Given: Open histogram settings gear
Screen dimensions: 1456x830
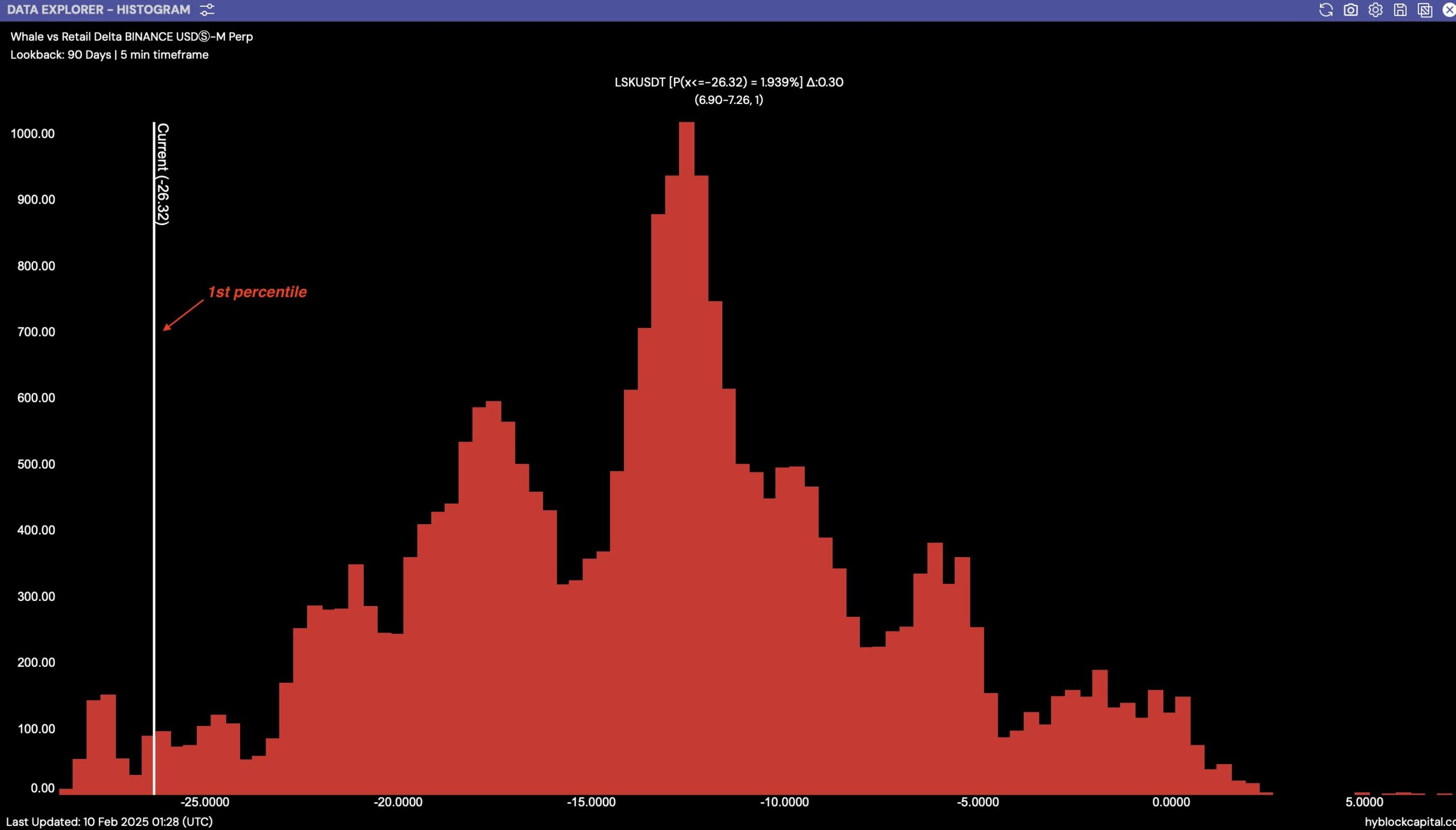Looking at the screenshot, I should (1376, 10).
